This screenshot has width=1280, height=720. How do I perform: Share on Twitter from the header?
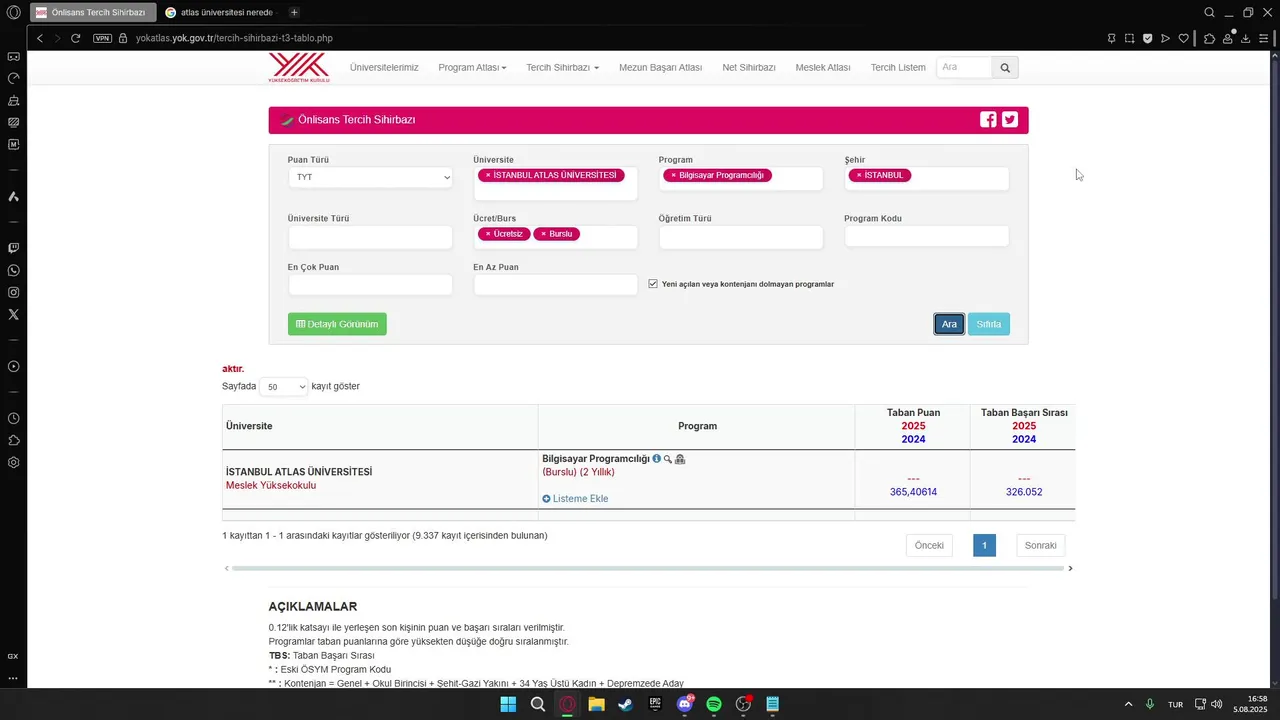point(1010,120)
